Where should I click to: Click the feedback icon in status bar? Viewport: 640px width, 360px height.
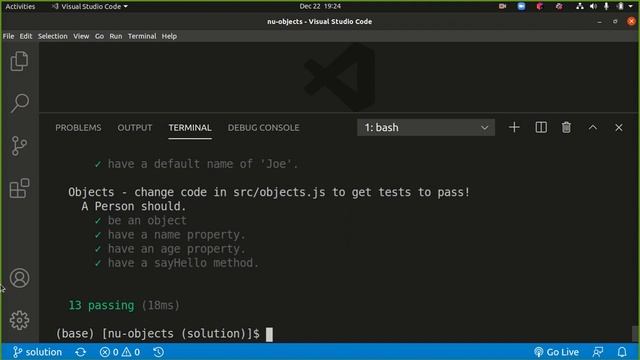point(598,352)
